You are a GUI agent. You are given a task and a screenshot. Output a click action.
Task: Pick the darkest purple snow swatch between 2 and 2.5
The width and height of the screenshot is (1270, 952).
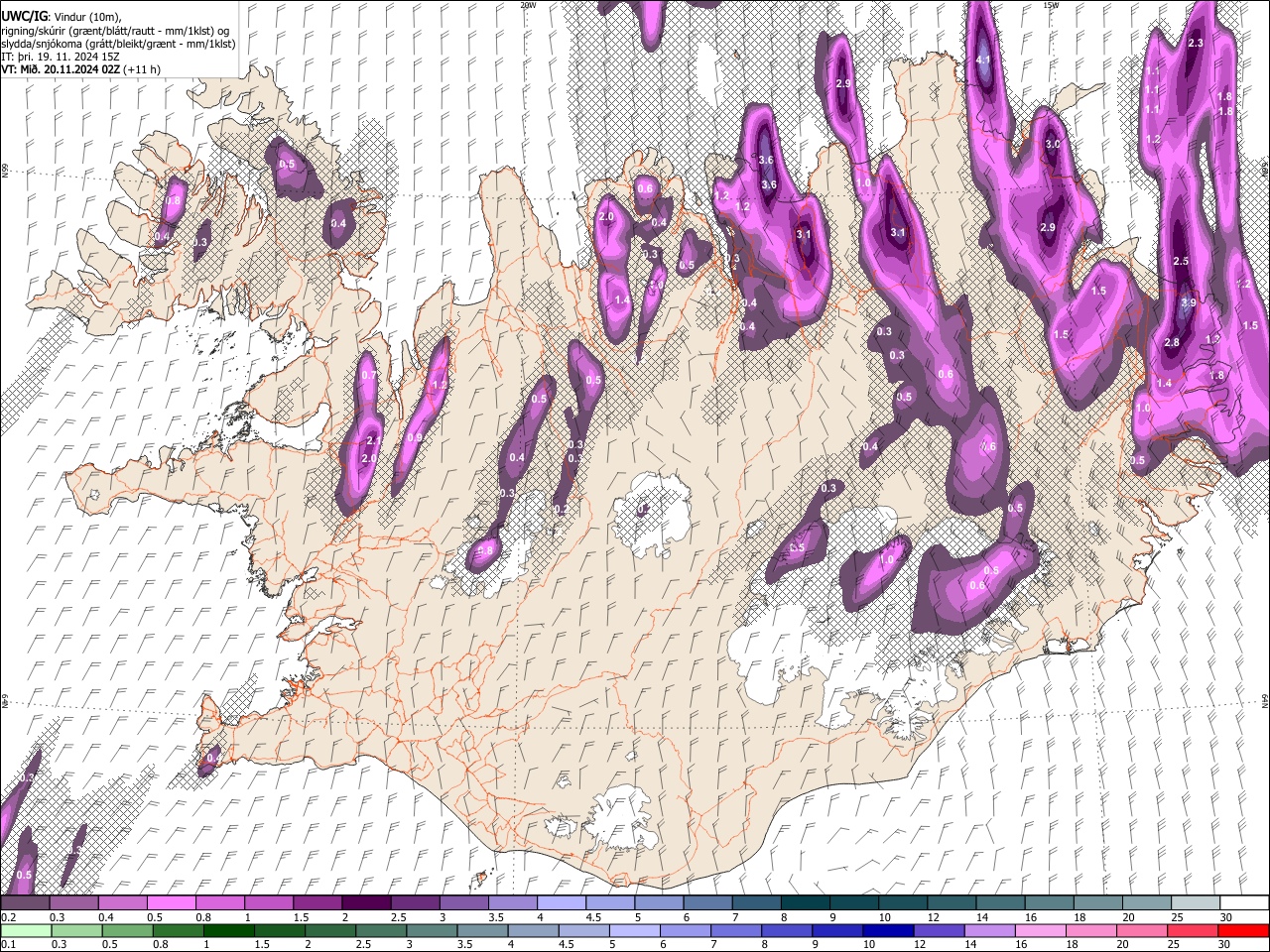(x=367, y=903)
